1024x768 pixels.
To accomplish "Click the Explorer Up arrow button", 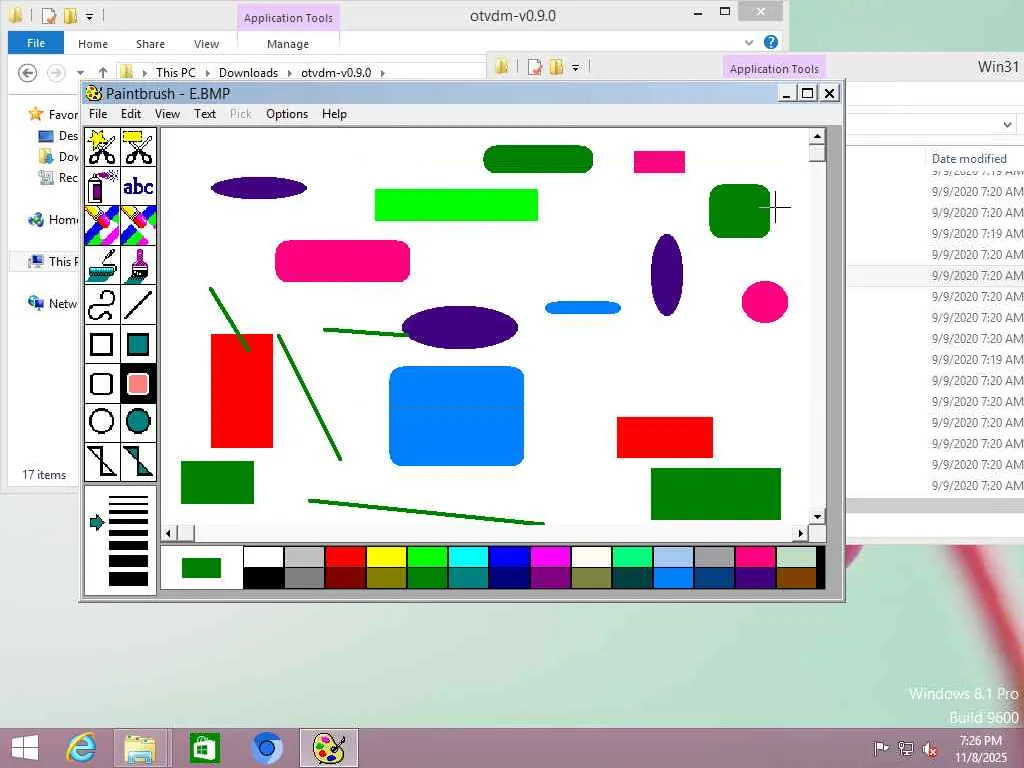I will (103, 72).
